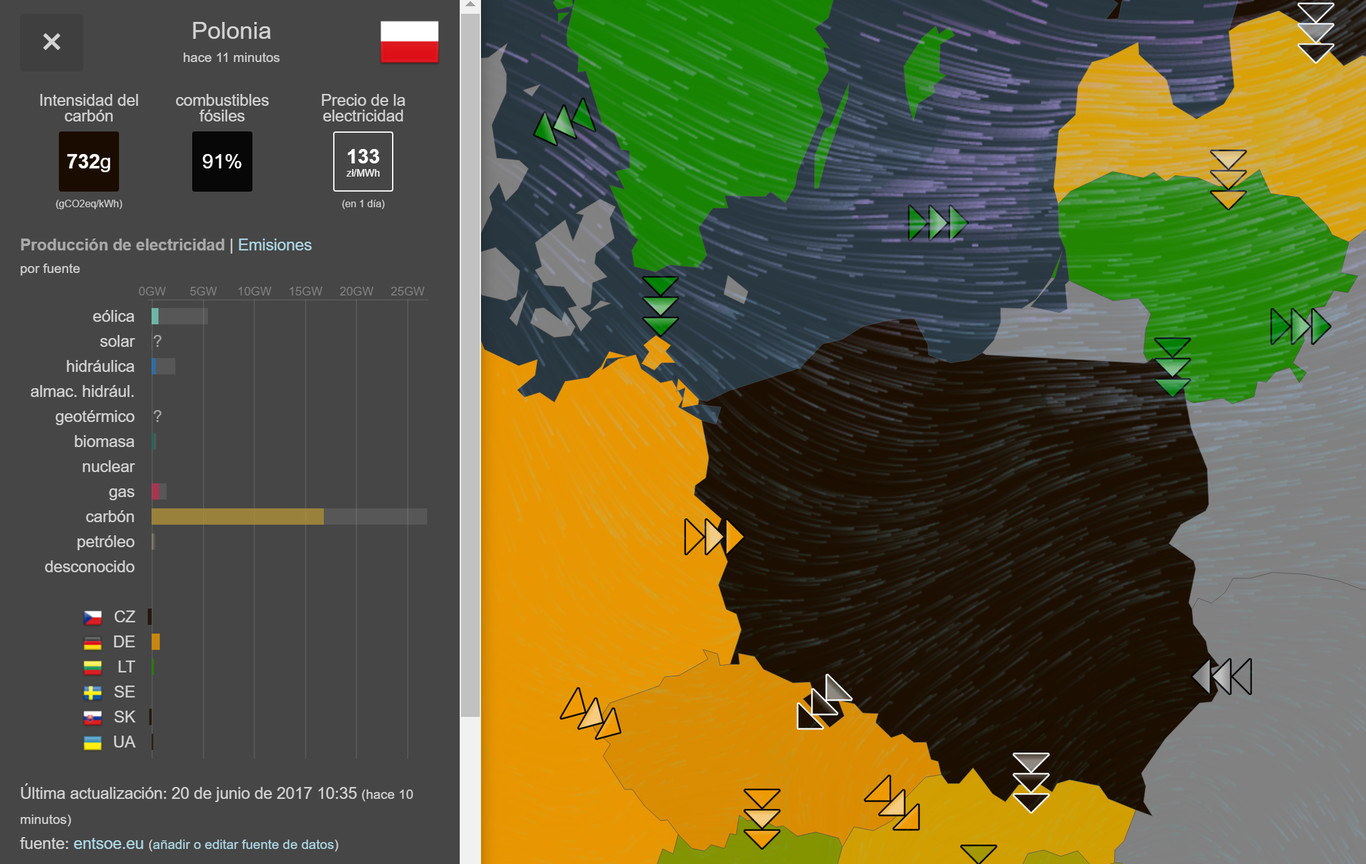Close the Polonia detail panel
Screen dimensions: 1366x864
(x=51, y=42)
